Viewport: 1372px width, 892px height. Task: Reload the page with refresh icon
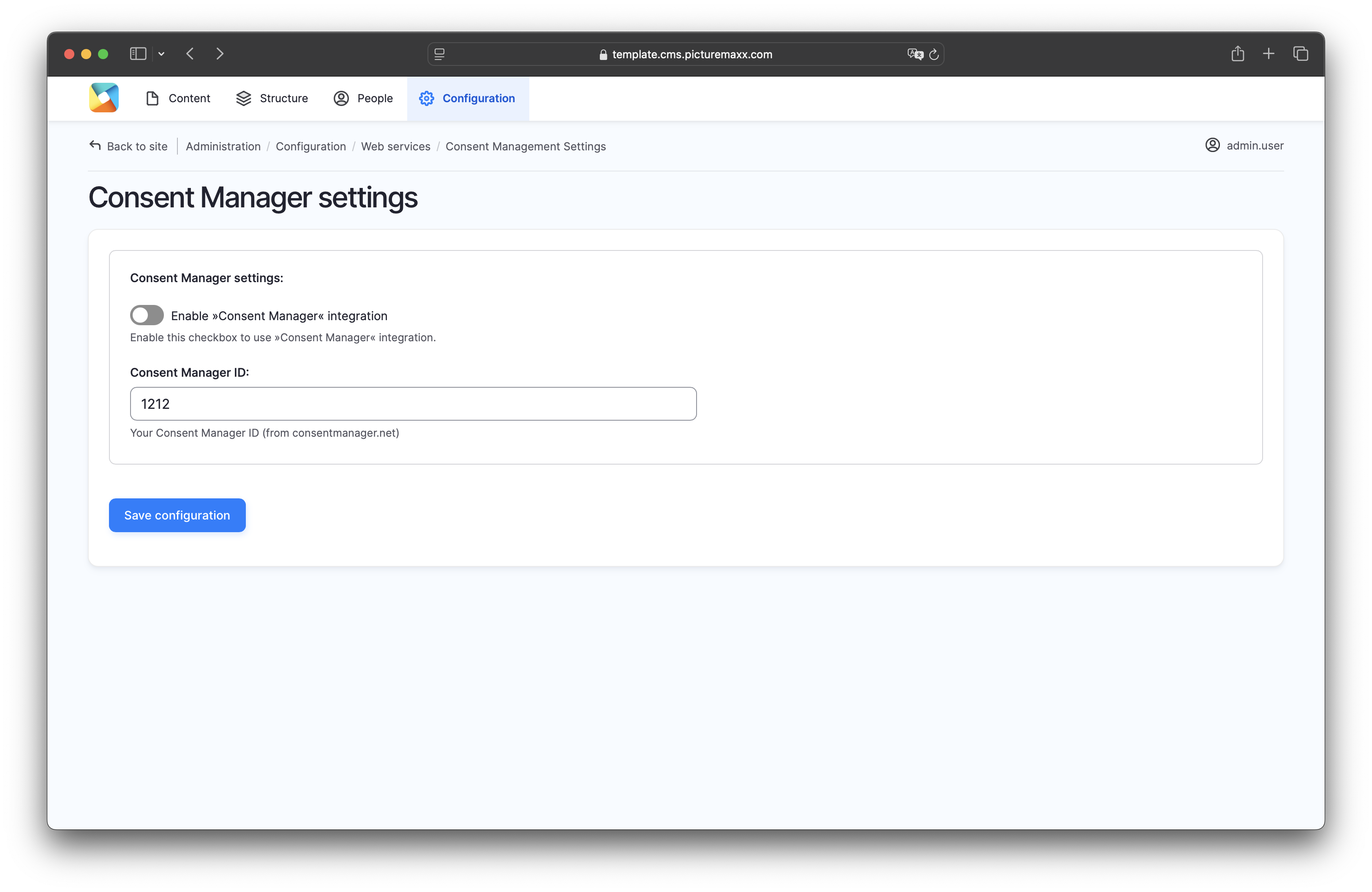pos(934,54)
